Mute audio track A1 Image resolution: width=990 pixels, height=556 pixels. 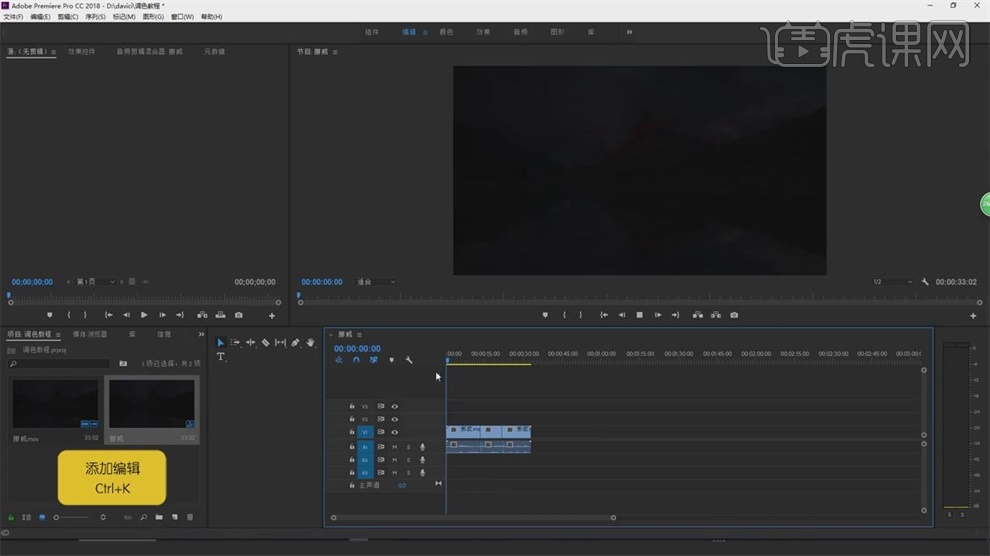[395, 447]
